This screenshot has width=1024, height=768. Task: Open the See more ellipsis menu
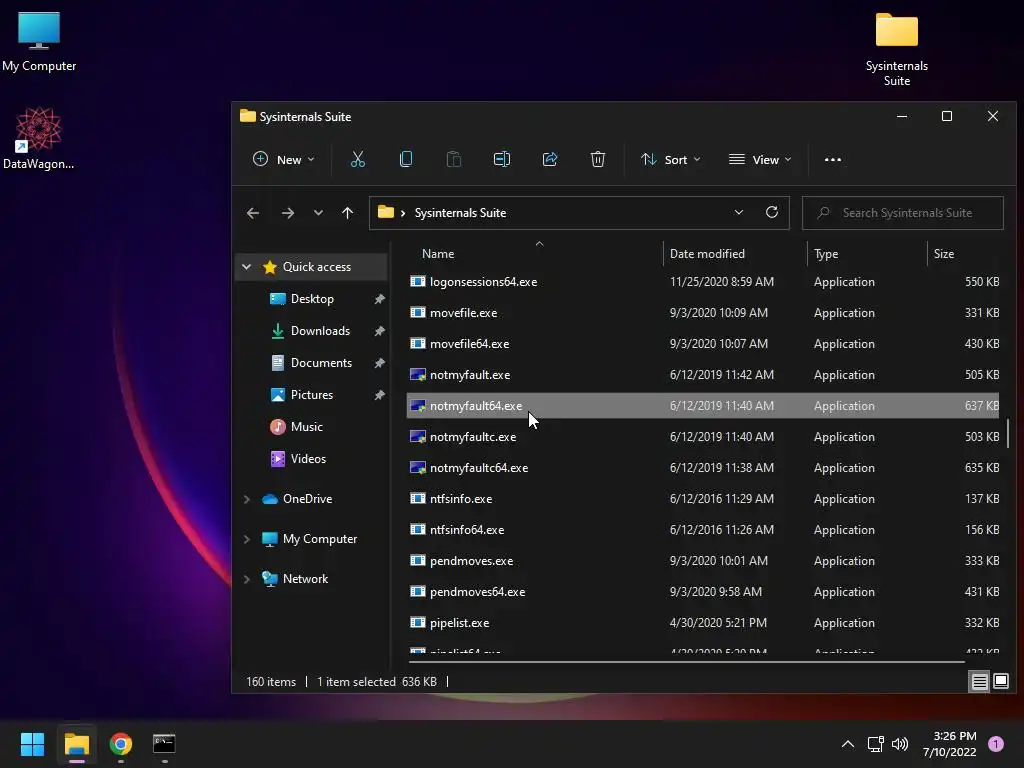(833, 159)
